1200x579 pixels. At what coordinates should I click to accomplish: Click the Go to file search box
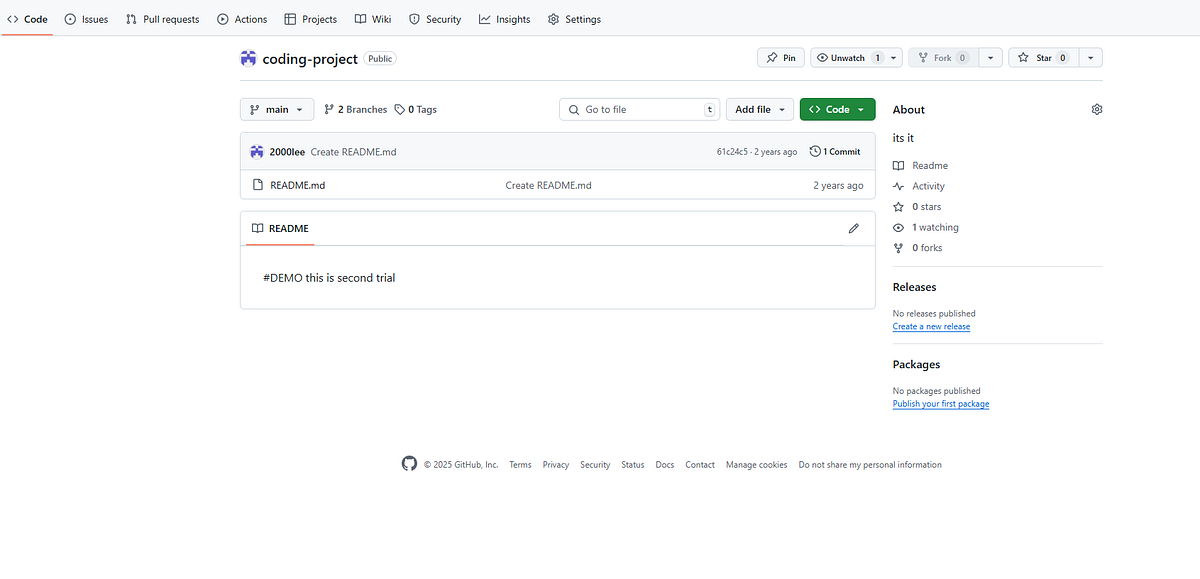click(639, 109)
